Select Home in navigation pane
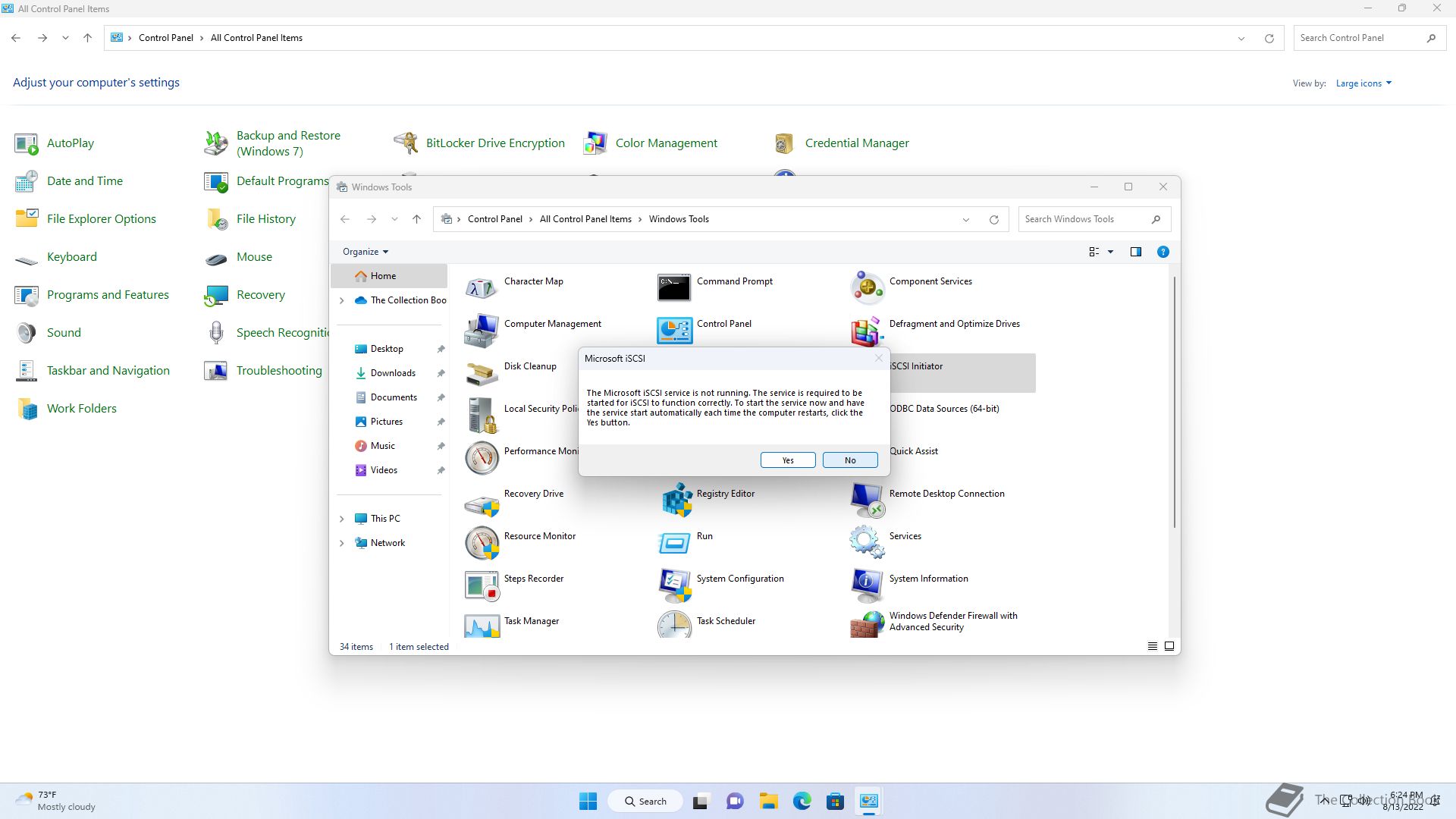Screen dimensions: 1456x819 389,276
